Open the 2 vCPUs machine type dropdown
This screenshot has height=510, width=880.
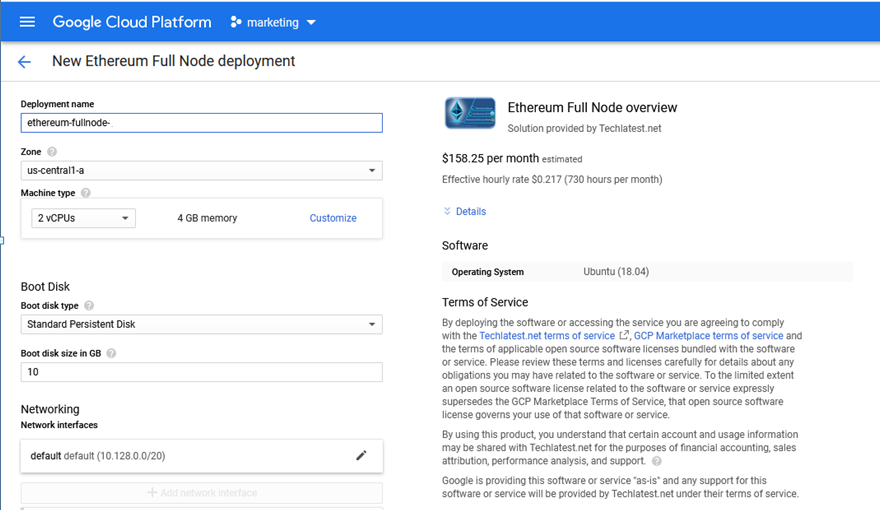[x=83, y=218]
